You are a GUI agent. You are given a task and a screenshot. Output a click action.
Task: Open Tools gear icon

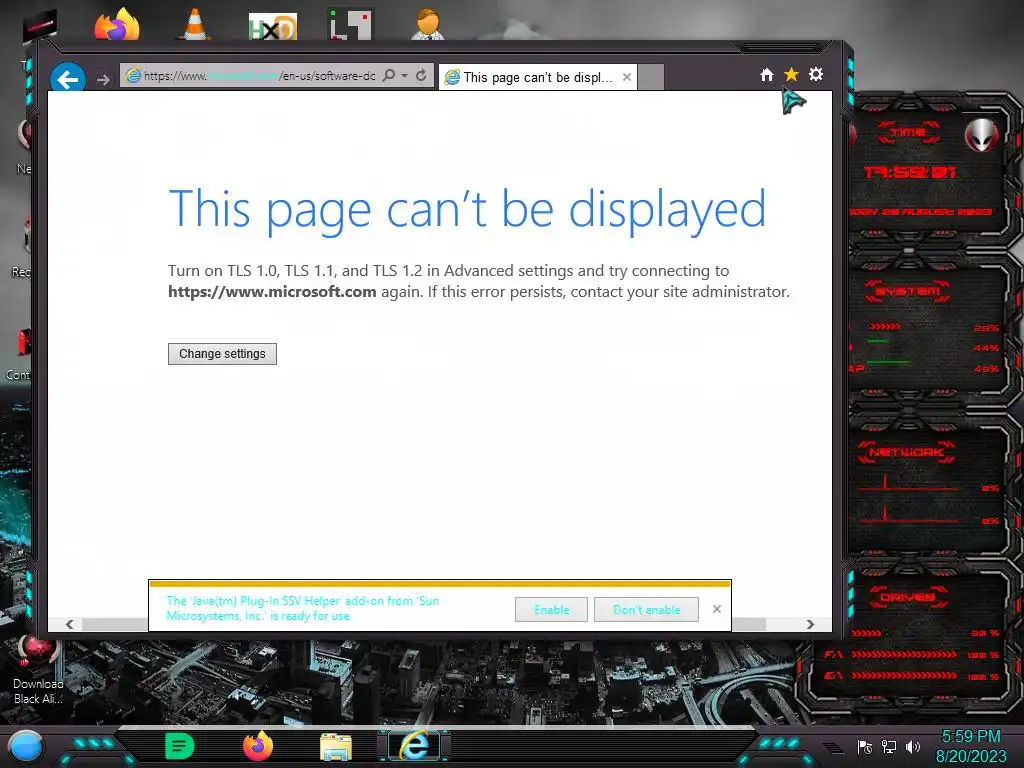[816, 74]
